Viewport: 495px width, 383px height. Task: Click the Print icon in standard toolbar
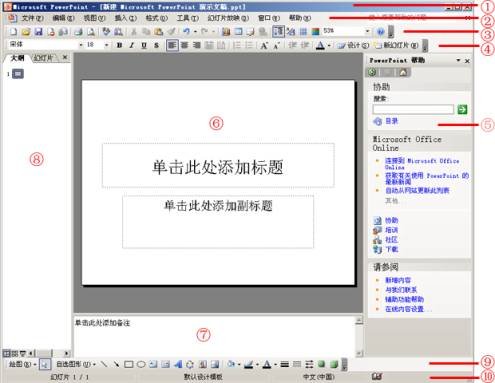pyautogui.click(x=78, y=32)
